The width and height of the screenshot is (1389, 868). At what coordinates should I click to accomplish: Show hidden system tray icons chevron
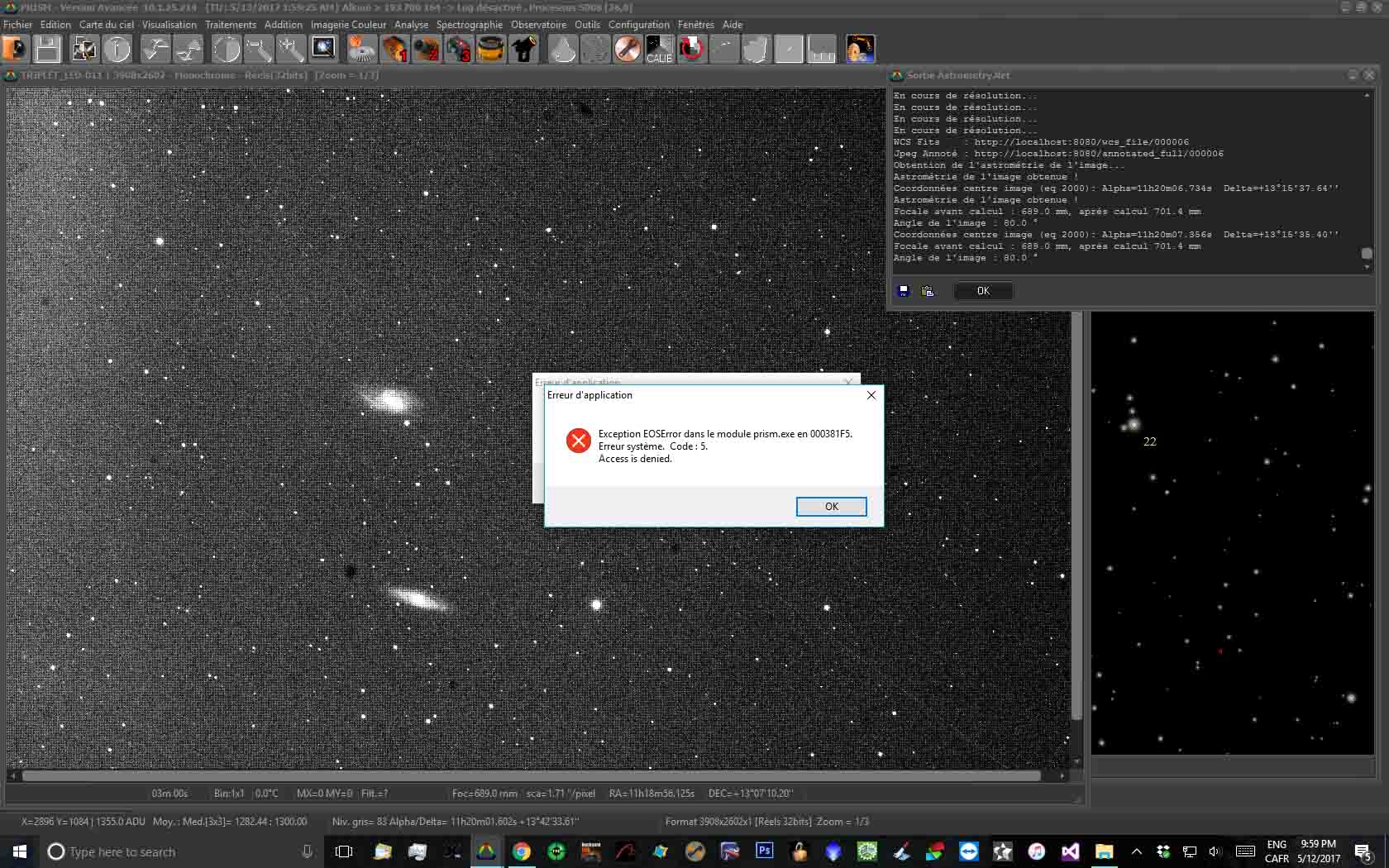1137,851
